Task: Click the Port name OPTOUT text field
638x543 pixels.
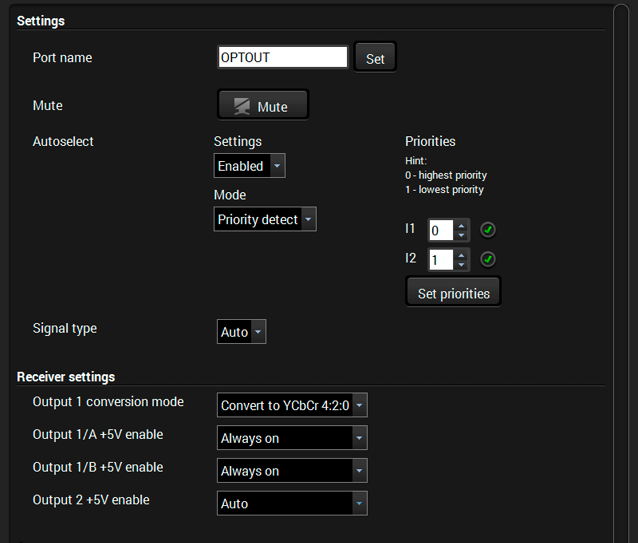Action: click(x=283, y=57)
